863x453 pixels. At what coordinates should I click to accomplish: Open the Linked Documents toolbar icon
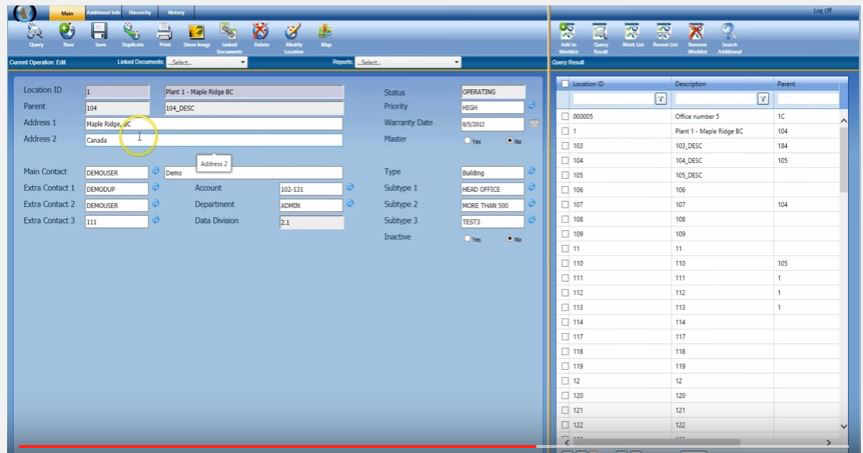coord(229,37)
